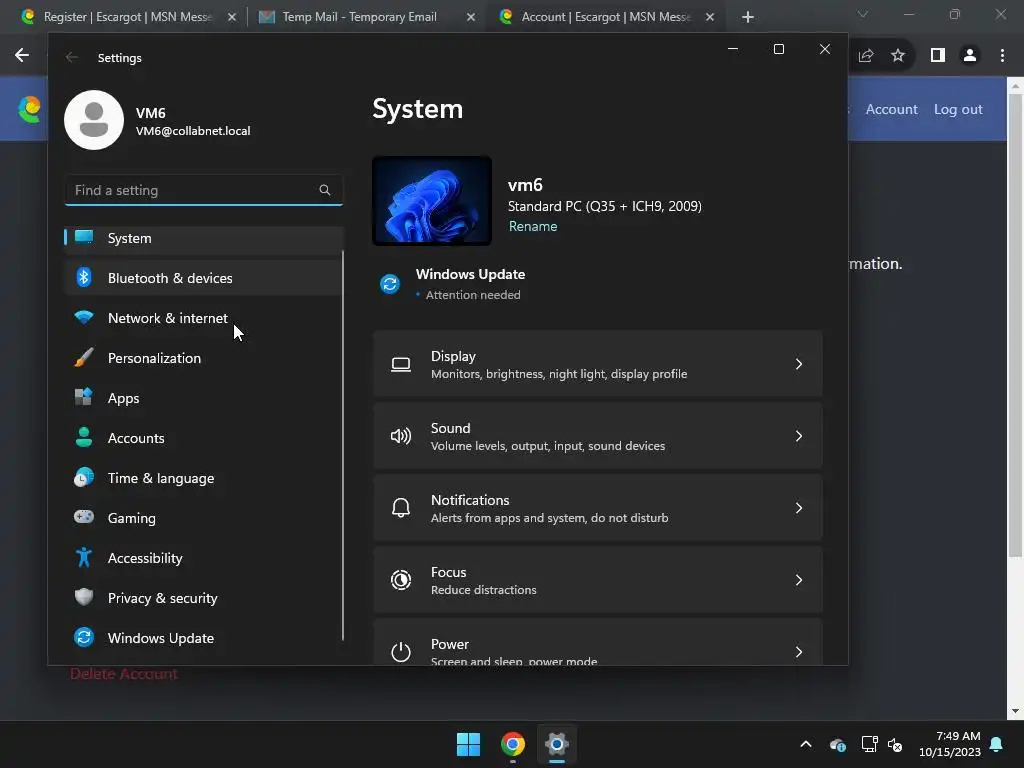Click the Network wifi icon in sidebar
The height and width of the screenshot is (768, 1024).
point(84,317)
